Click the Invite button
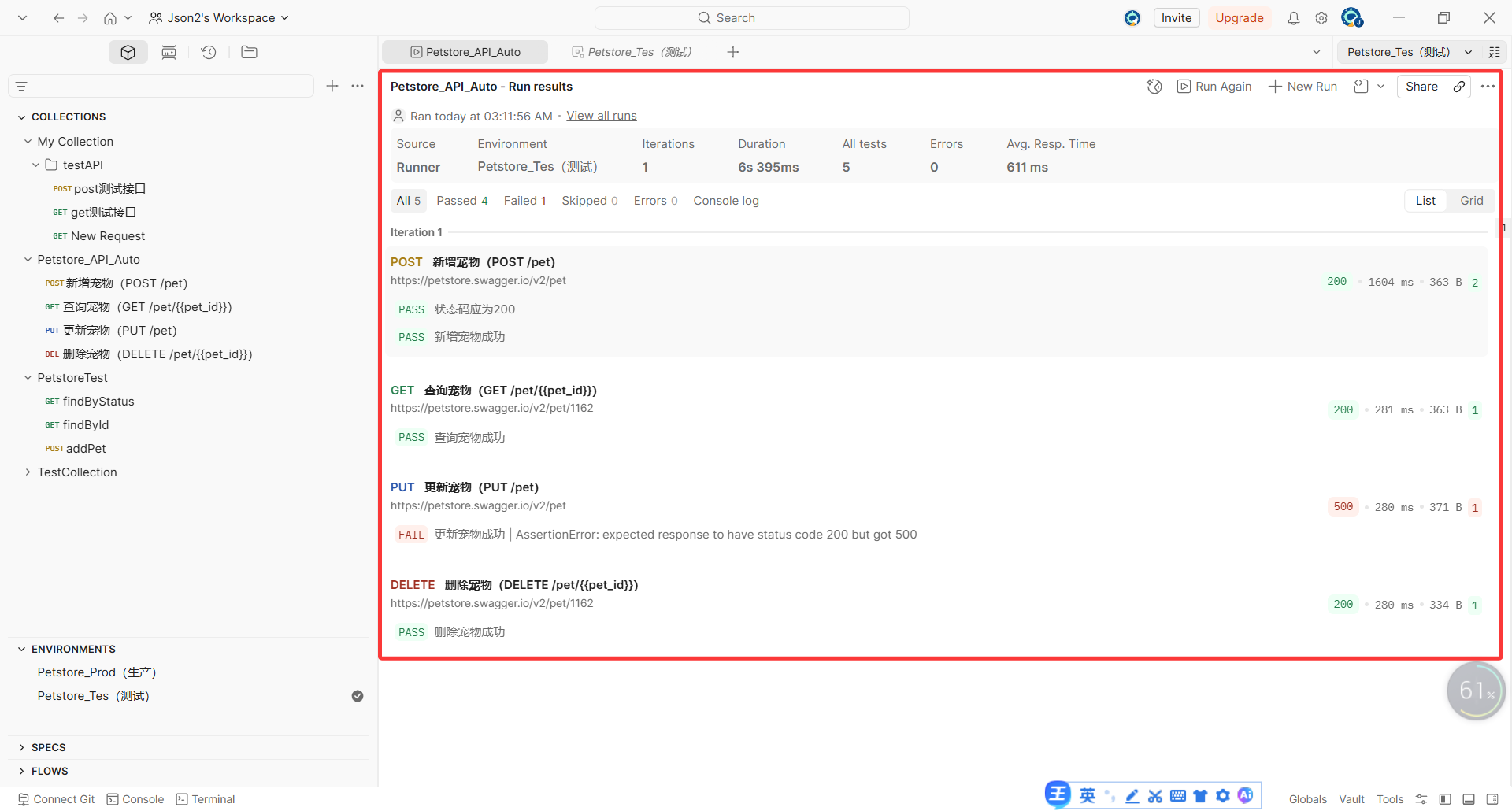The image size is (1512, 811). (x=1177, y=18)
